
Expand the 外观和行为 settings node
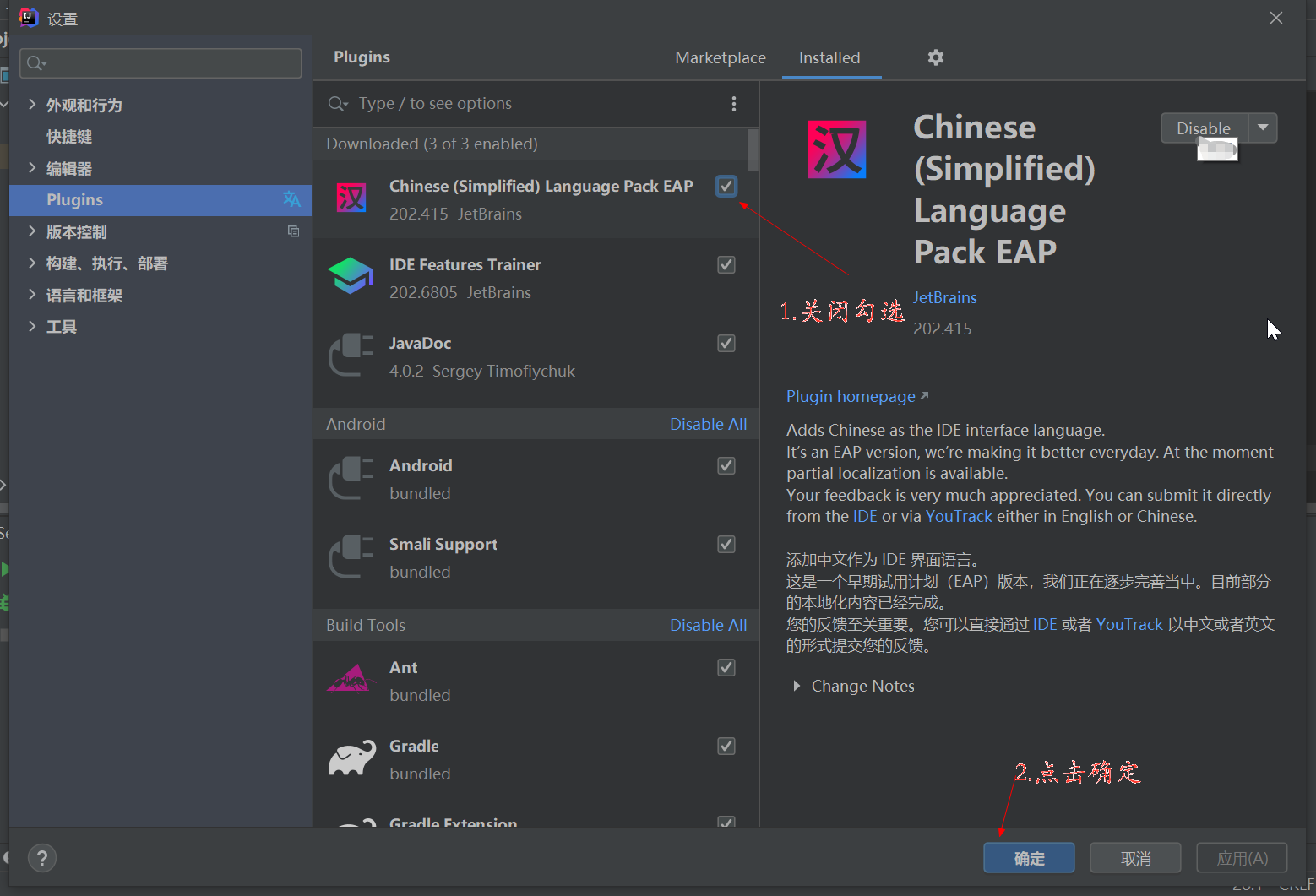click(x=32, y=104)
